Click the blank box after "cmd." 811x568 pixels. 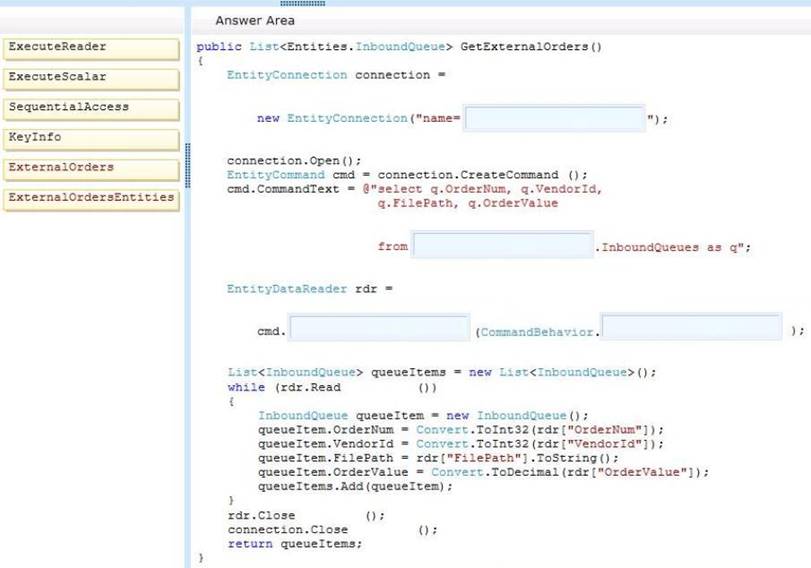point(380,328)
